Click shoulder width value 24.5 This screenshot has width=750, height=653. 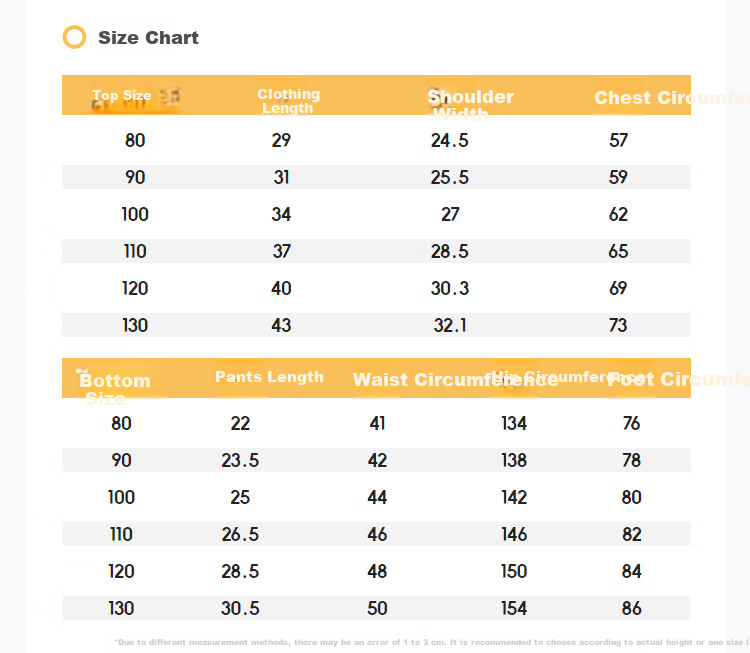450,140
